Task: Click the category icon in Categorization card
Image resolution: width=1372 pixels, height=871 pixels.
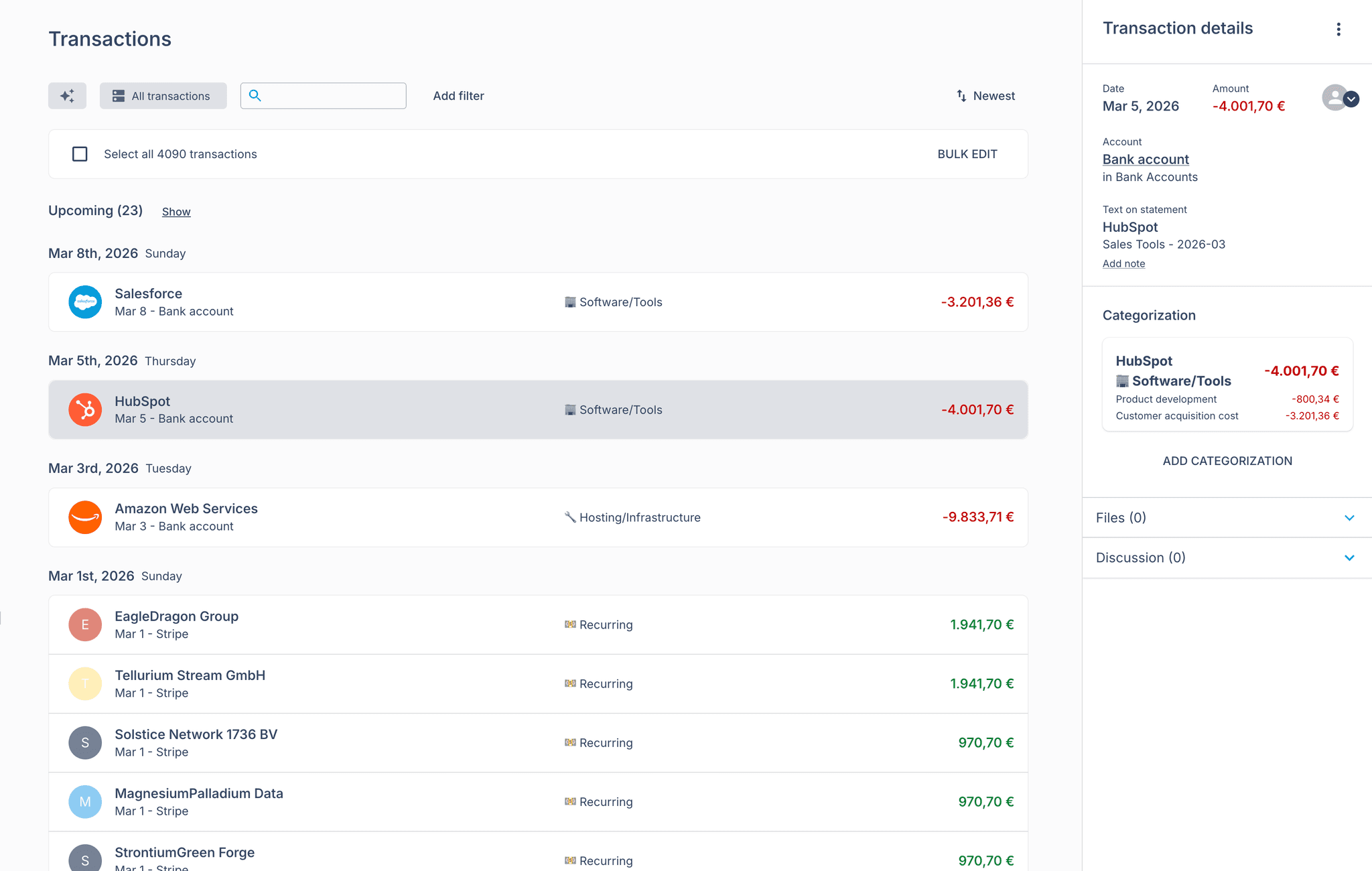Action: tap(1122, 381)
